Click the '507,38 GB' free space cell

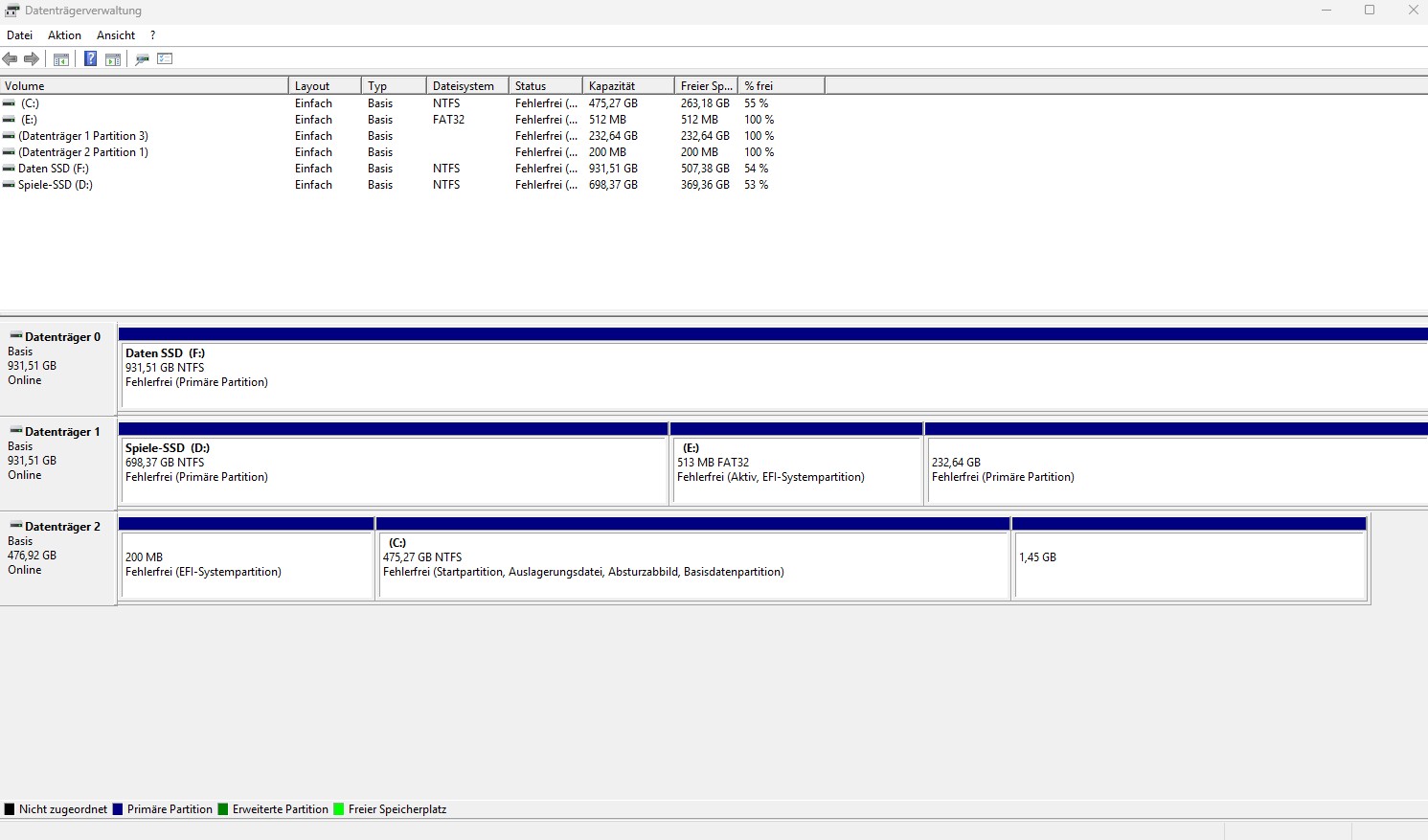[x=705, y=169]
